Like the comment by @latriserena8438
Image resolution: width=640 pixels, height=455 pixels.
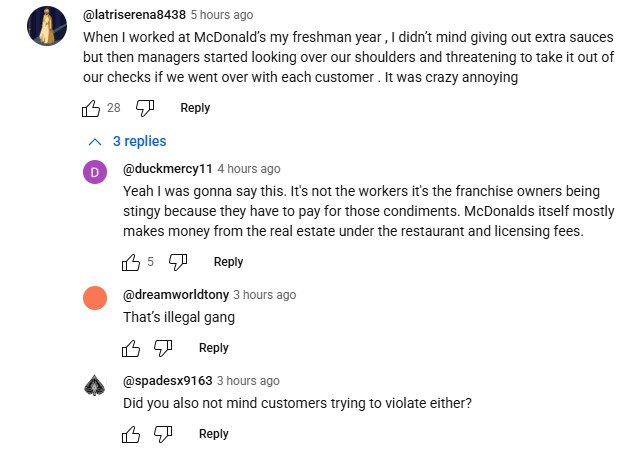[90, 108]
